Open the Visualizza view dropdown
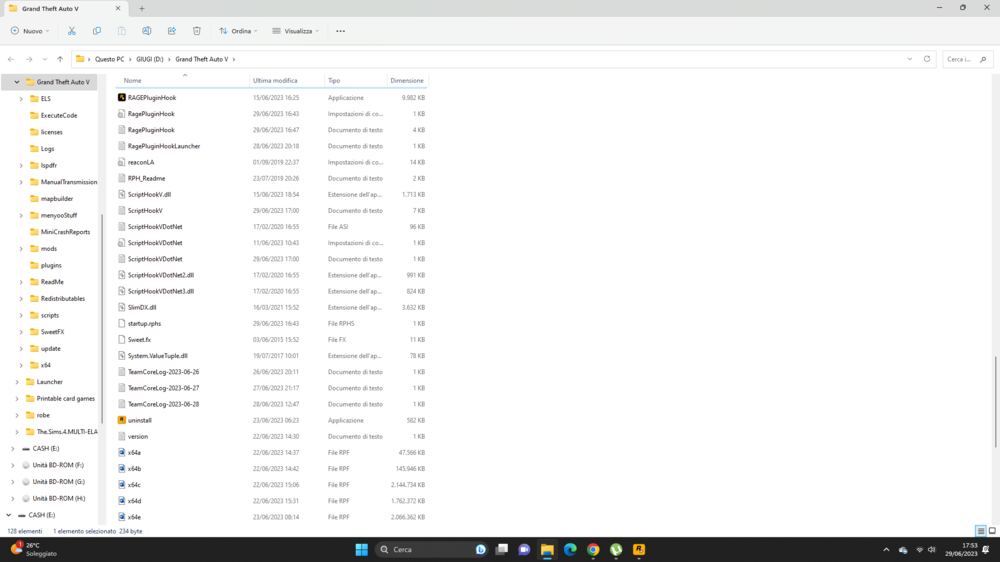The width and height of the screenshot is (1000, 562). (295, 31)
